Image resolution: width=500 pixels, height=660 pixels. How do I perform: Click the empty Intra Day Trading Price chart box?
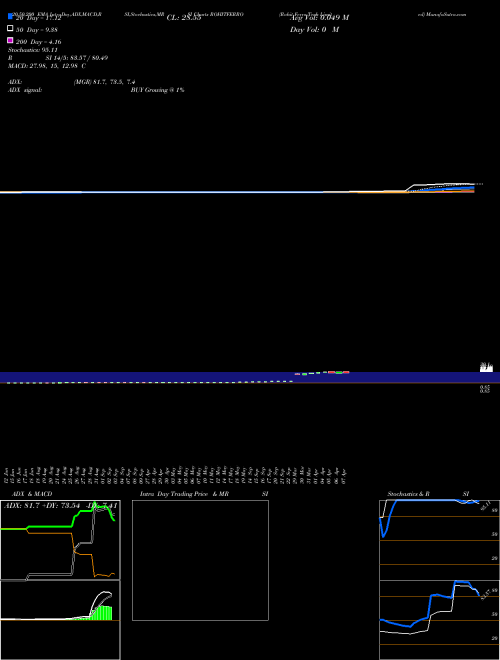click(200, 560)
